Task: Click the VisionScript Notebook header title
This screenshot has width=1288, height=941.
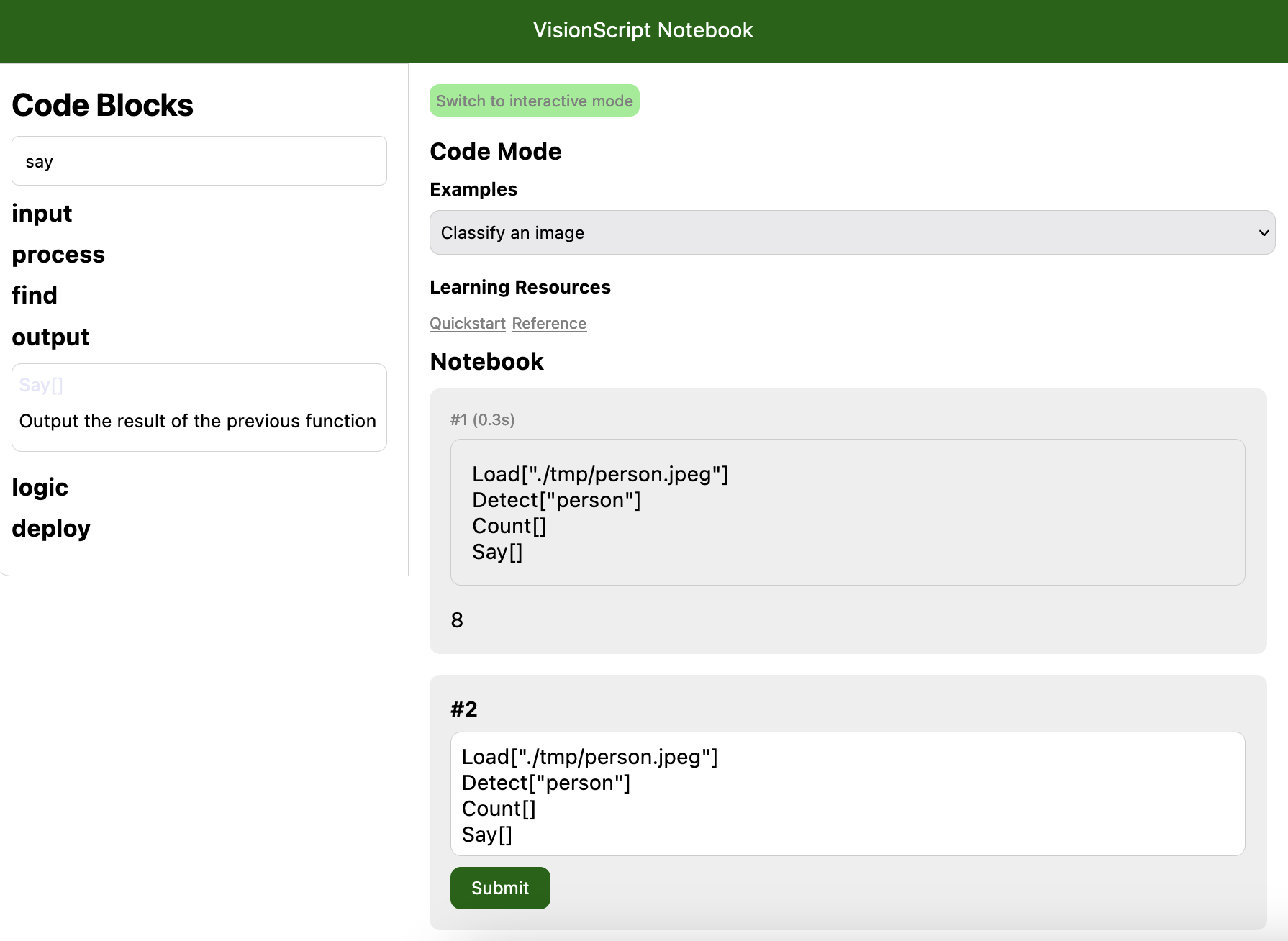Action: [x=643, y=30]
